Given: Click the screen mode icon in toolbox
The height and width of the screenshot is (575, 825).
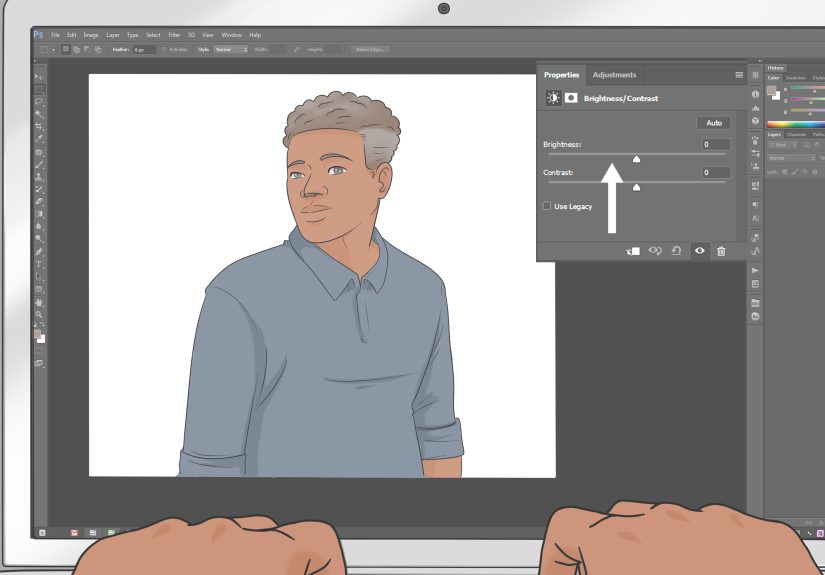Looking at the screenshot, I should tap(39, 363).
